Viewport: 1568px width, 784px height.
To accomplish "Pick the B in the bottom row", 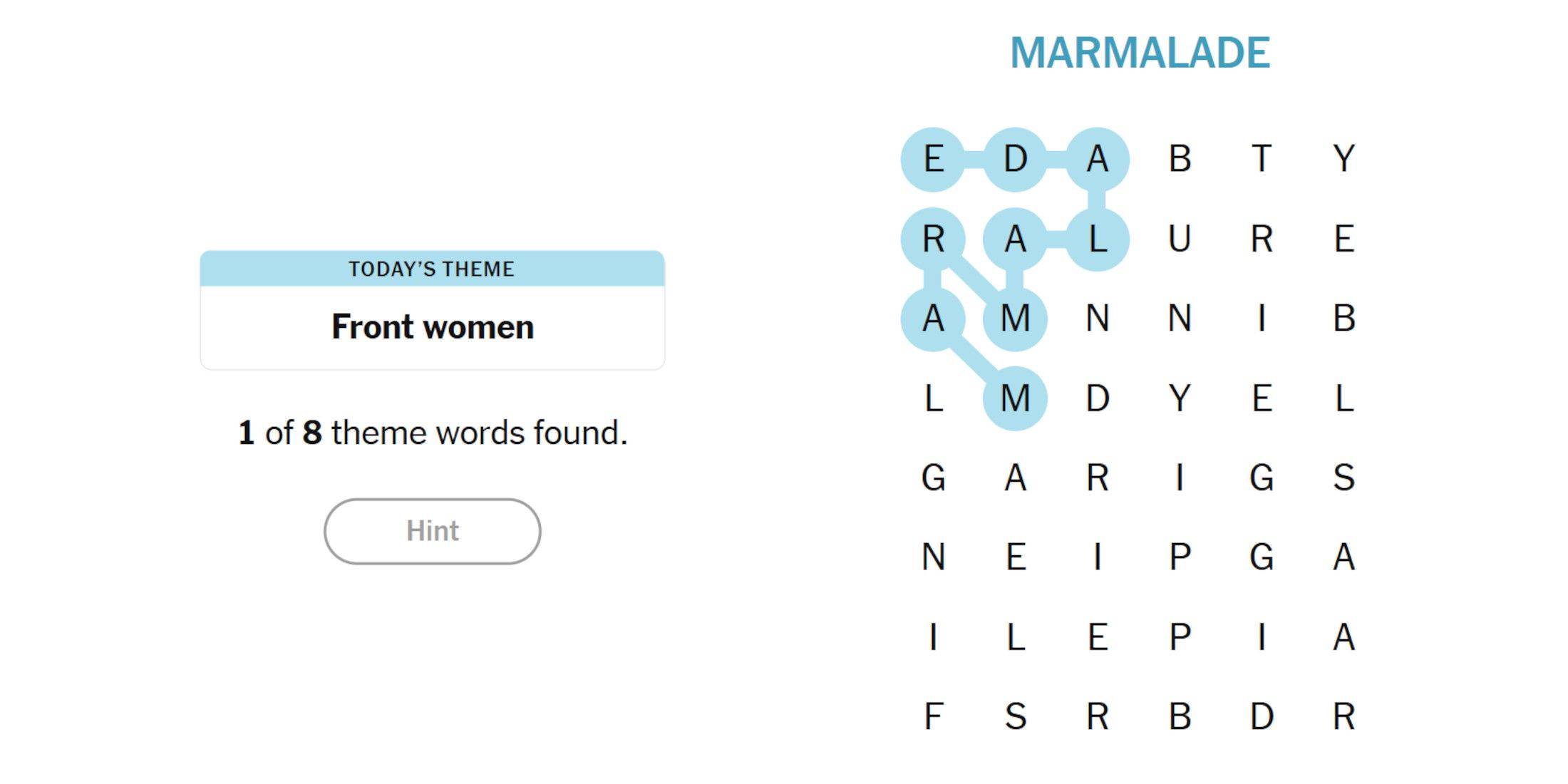I will point(1180,716).
